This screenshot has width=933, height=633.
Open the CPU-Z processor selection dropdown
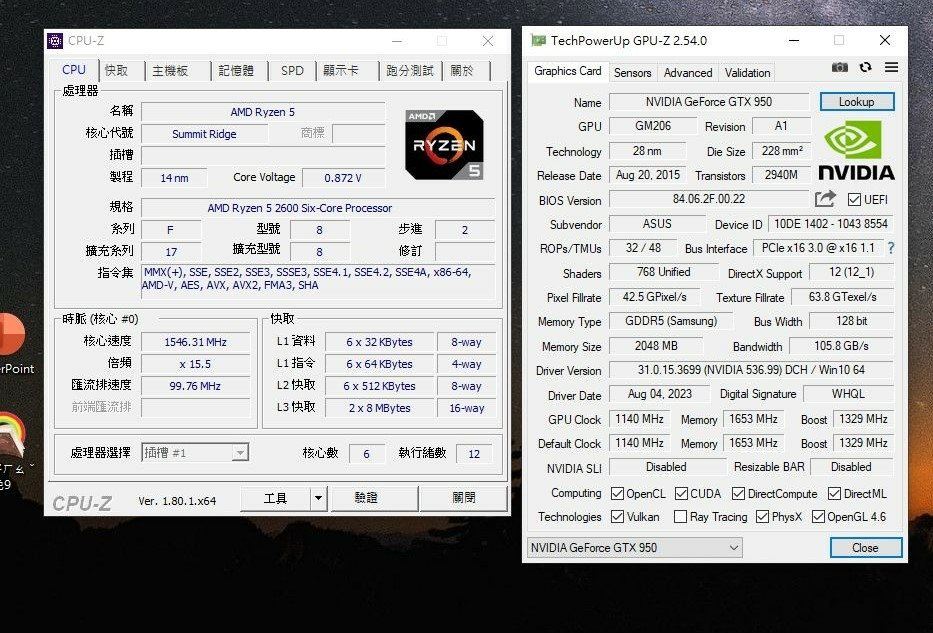click(x=195, y=453)
